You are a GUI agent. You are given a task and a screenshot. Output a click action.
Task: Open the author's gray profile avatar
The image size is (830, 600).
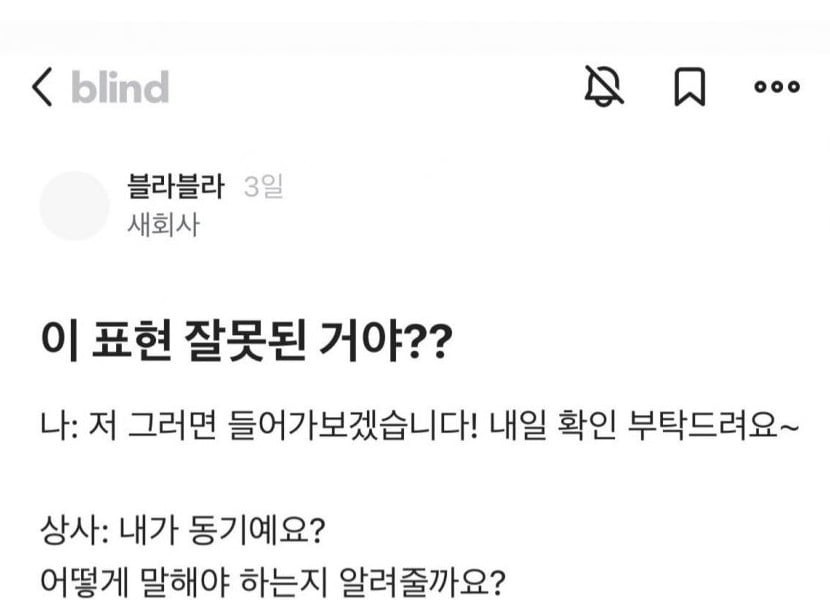pyautogui.click(x=74, y=205)
